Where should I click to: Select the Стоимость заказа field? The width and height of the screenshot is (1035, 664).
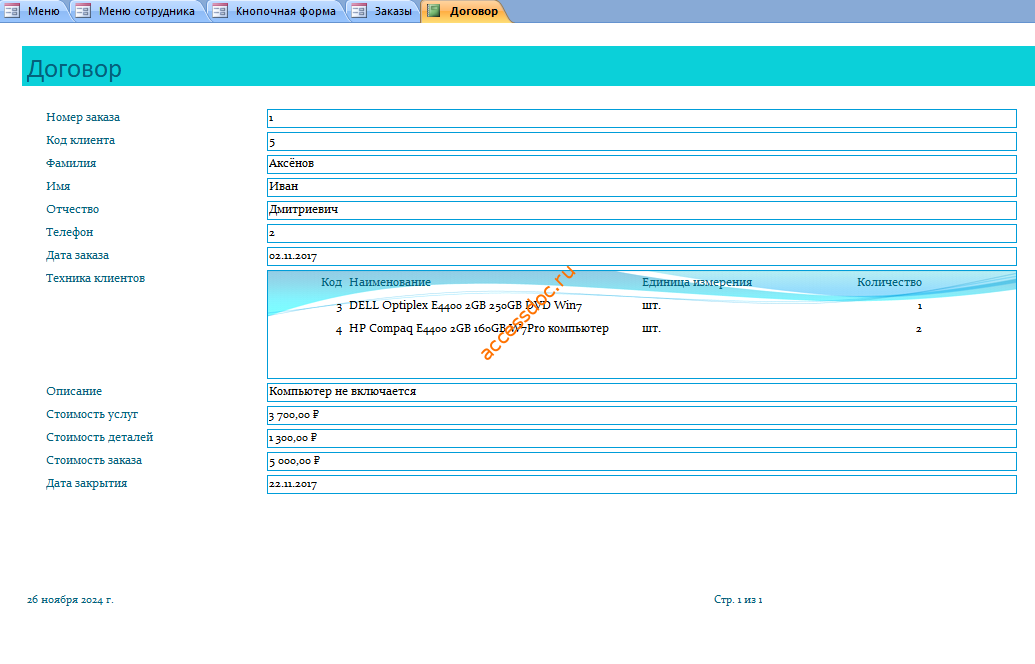click(642, 461)
